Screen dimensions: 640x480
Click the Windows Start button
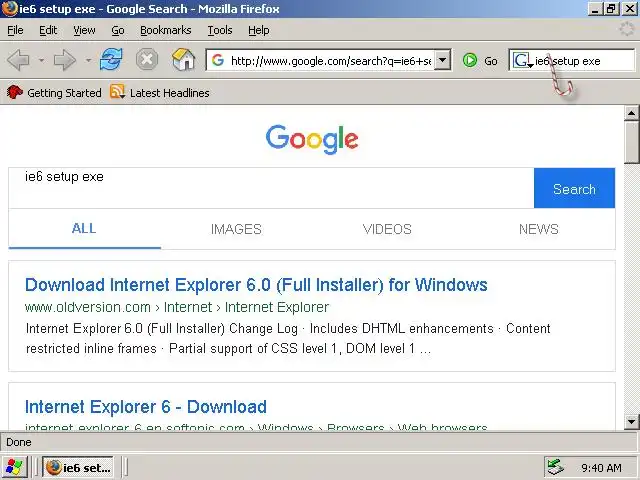pos(14,467)
